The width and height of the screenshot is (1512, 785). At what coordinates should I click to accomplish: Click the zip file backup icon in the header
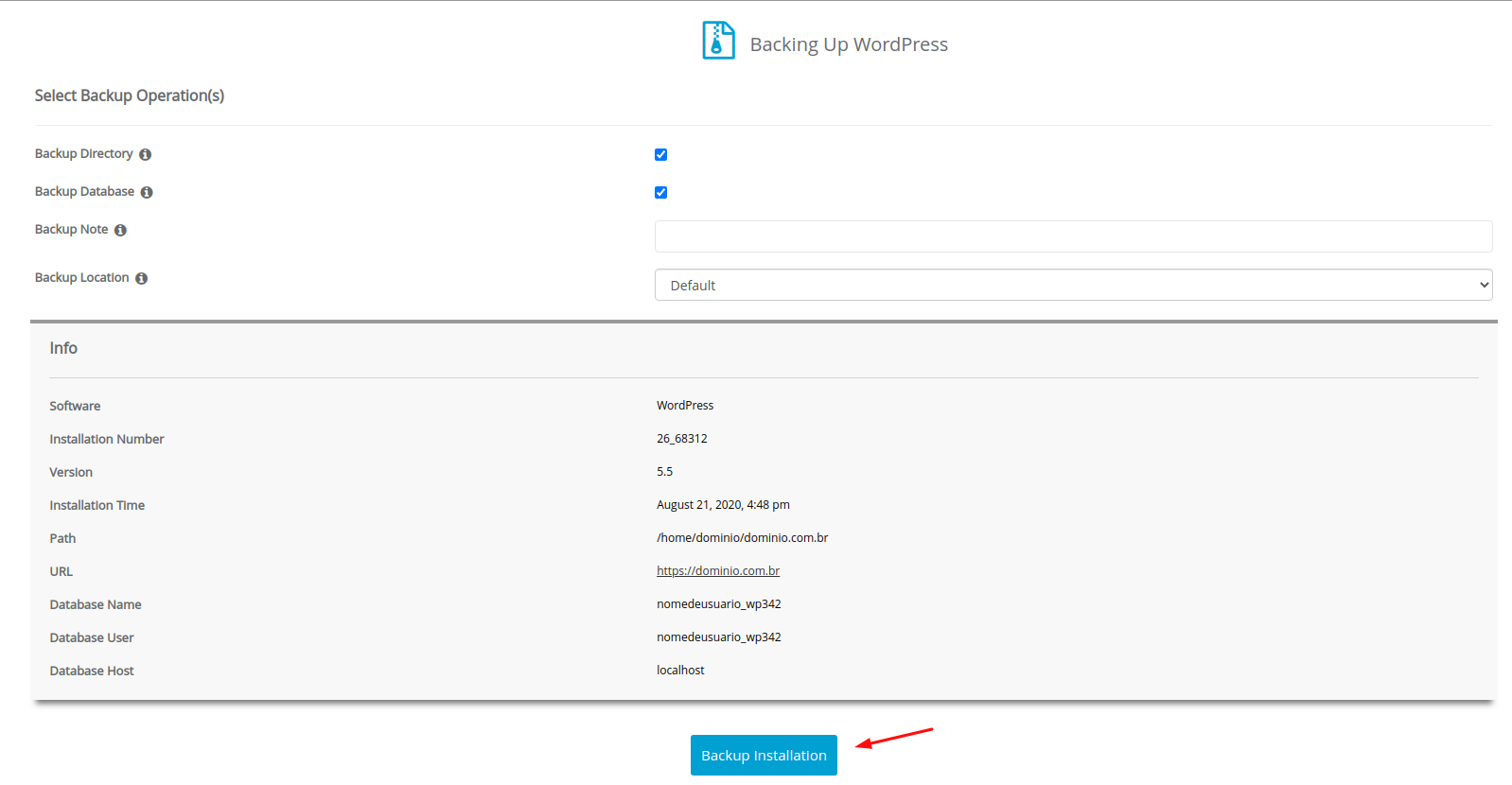[x=718, y=41]
